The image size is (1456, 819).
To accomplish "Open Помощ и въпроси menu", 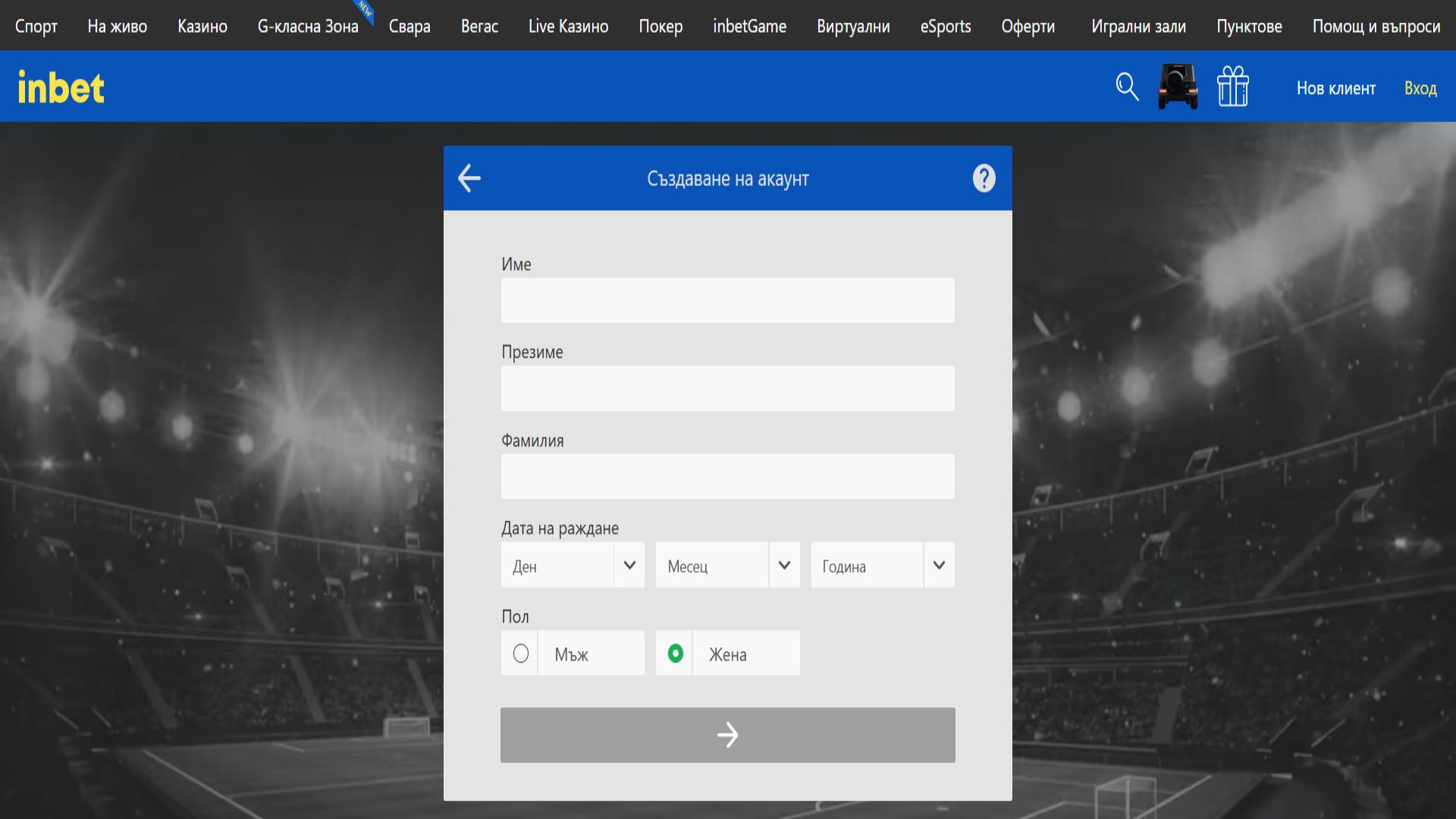I will pos(1376,26).
